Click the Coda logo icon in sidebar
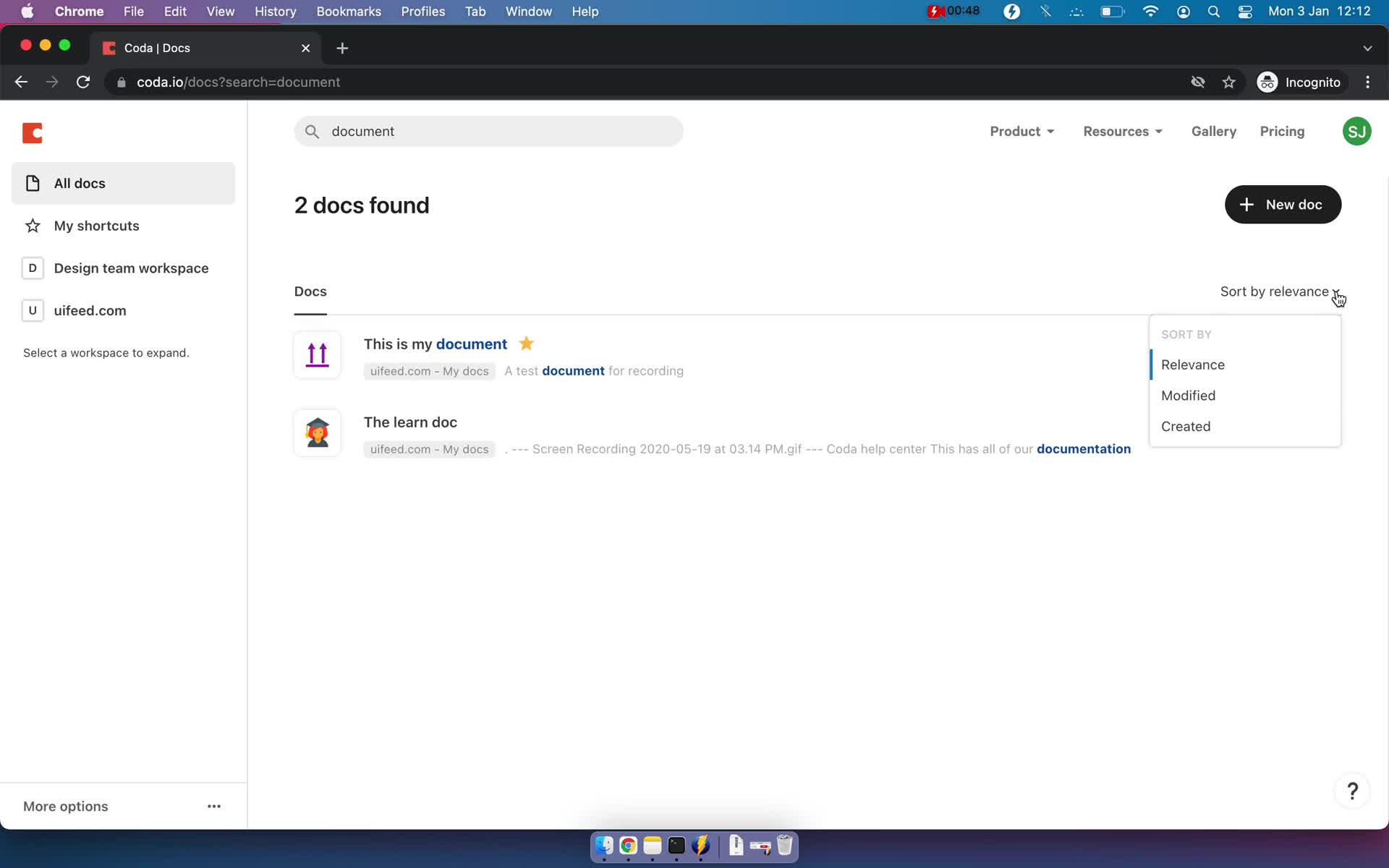Image resolution: width=1389 pixels, height=868 pixels. (33, 131)
